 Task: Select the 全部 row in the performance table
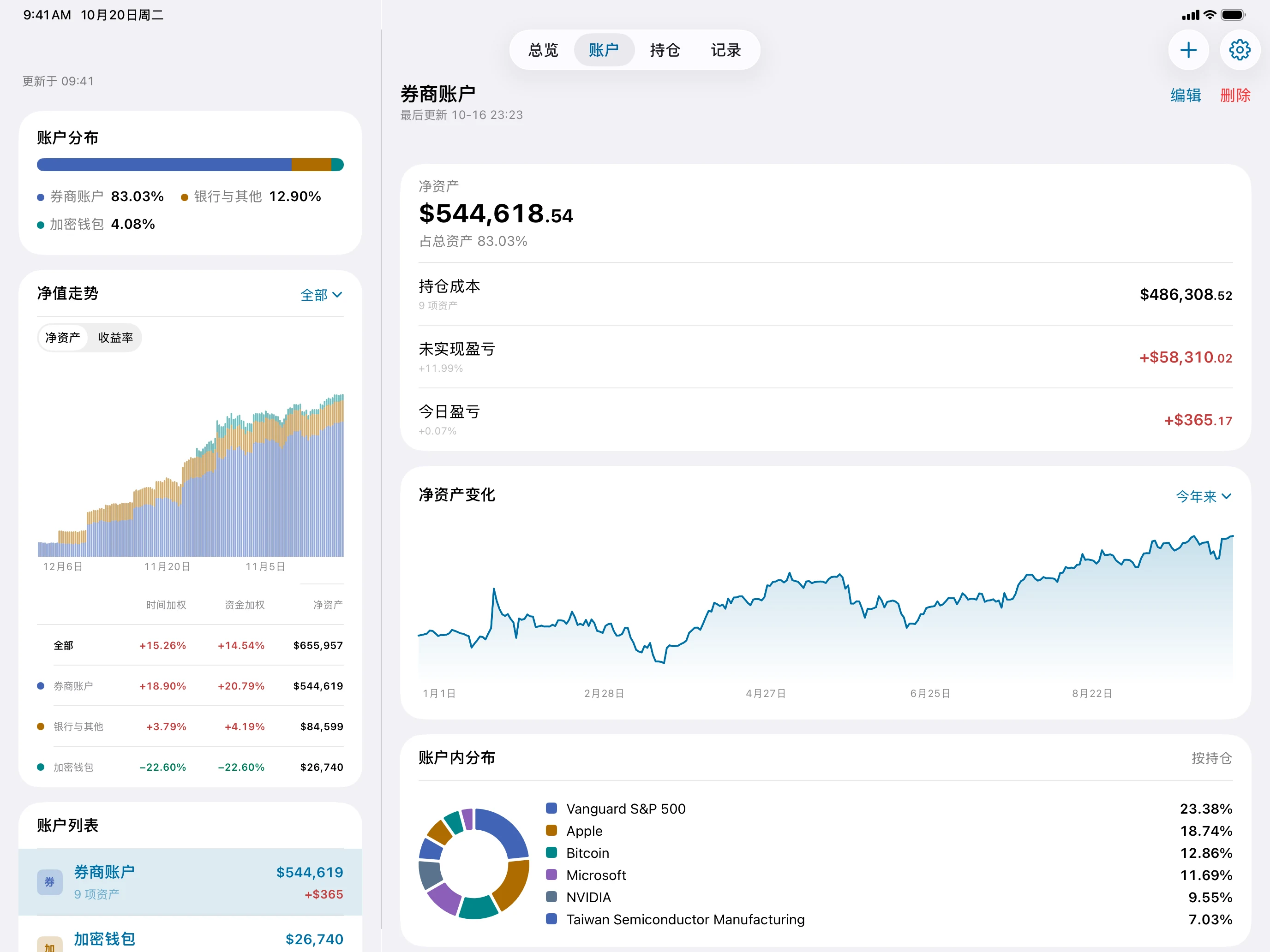(x=190, y=646)
